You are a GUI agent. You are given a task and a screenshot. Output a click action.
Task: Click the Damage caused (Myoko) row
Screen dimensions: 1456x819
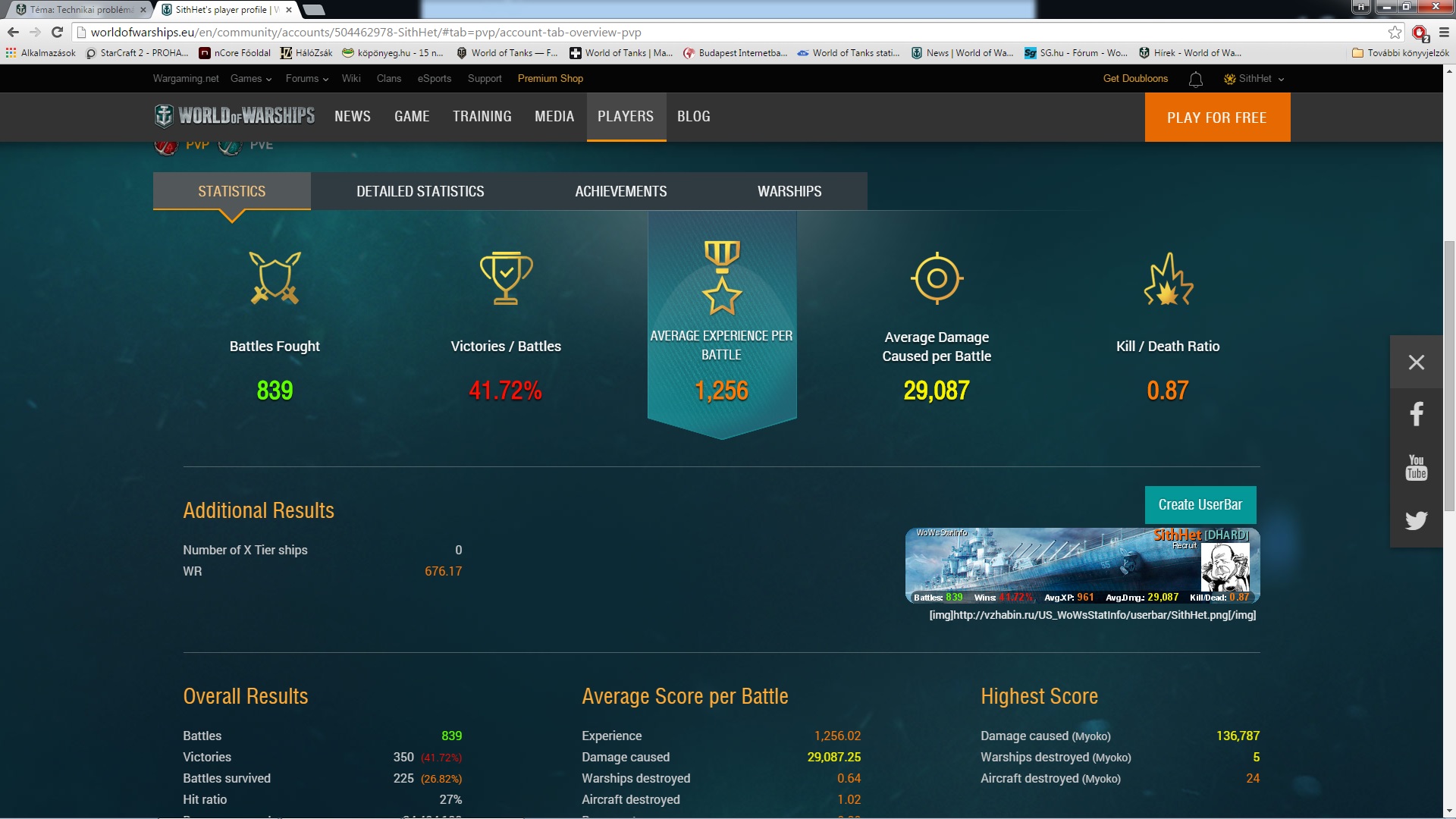[1120, 736]
